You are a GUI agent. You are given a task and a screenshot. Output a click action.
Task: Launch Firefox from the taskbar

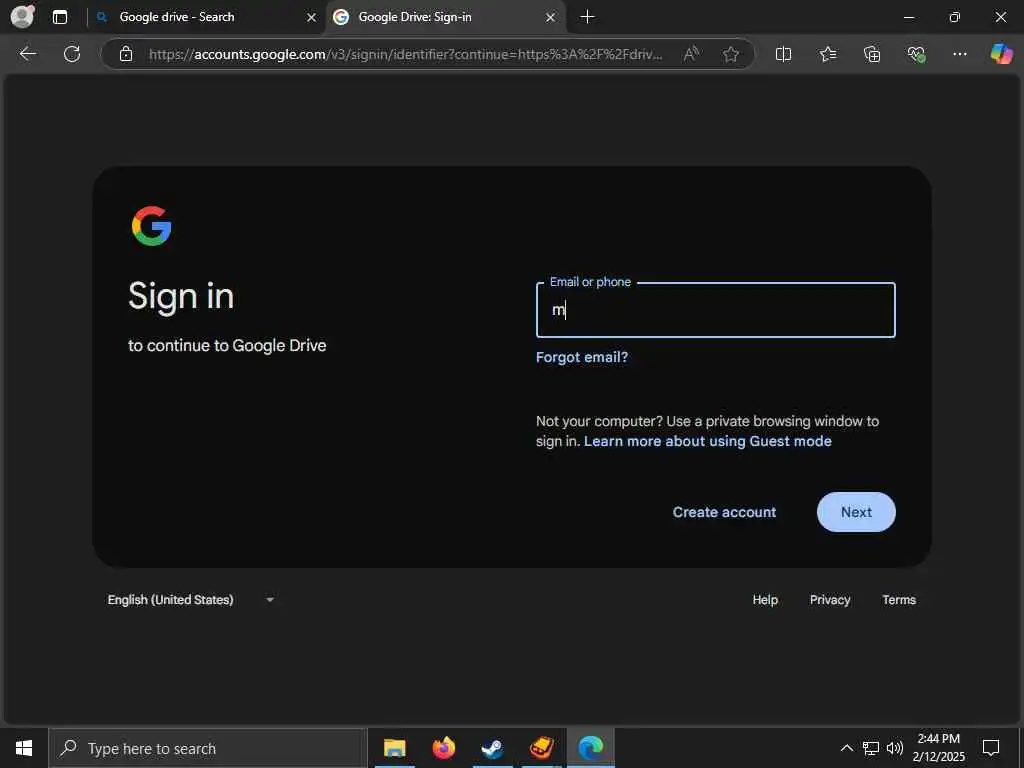tap(444, 748)
